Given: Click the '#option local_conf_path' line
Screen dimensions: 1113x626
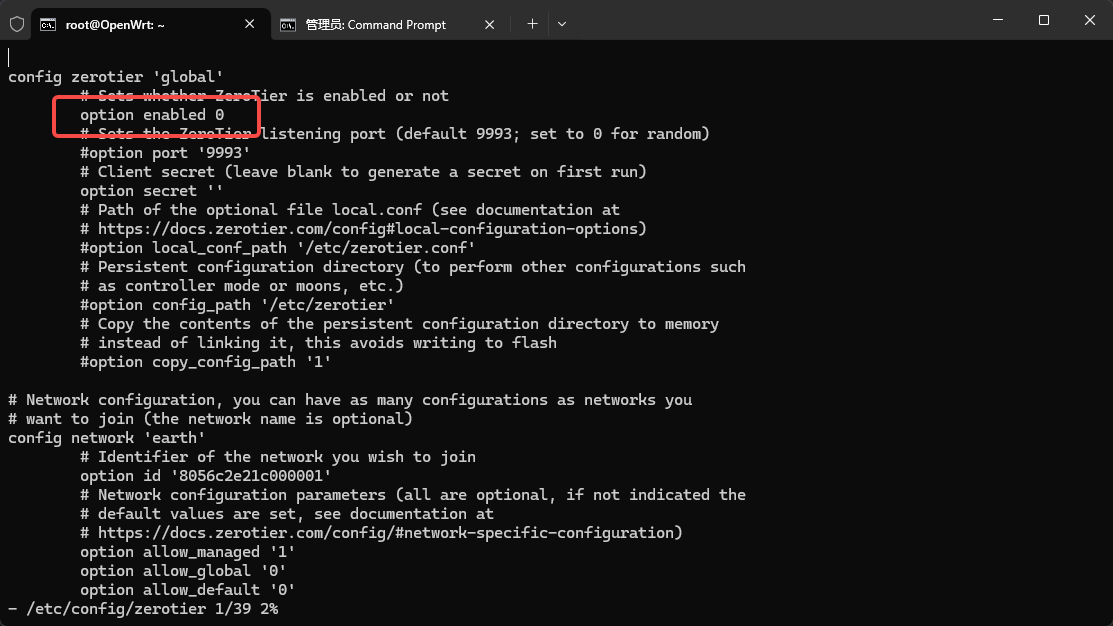Looking at the screenshot, I should point(278,248).
